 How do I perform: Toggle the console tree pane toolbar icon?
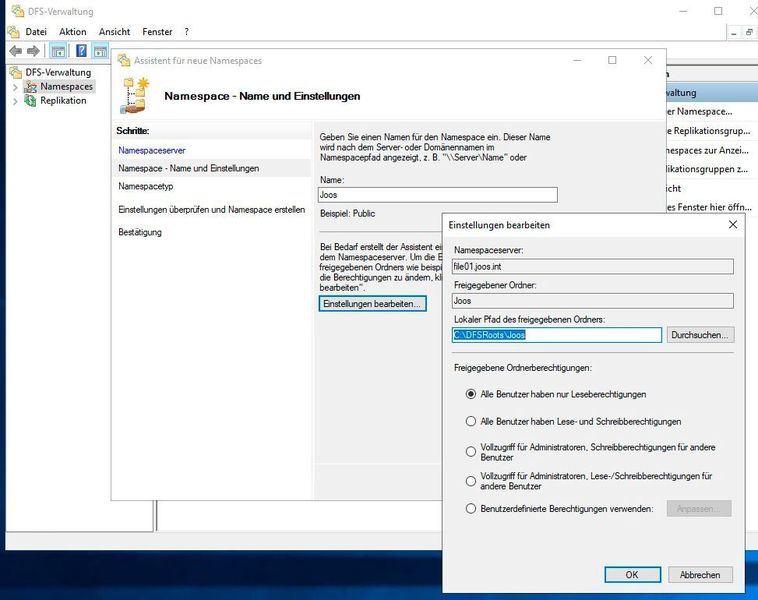58,51
